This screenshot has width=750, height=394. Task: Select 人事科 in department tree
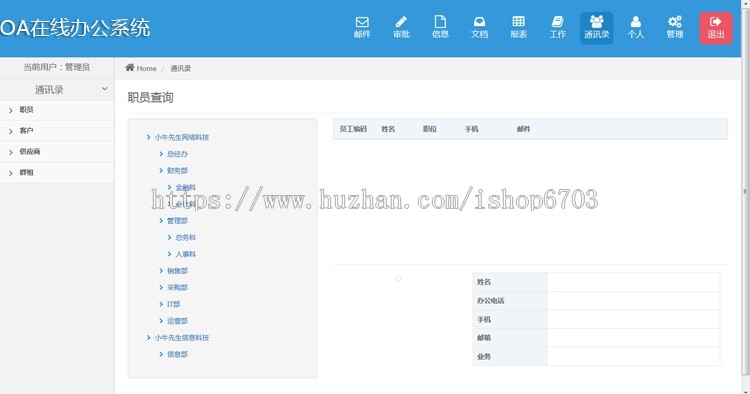(x=186, y=254)
